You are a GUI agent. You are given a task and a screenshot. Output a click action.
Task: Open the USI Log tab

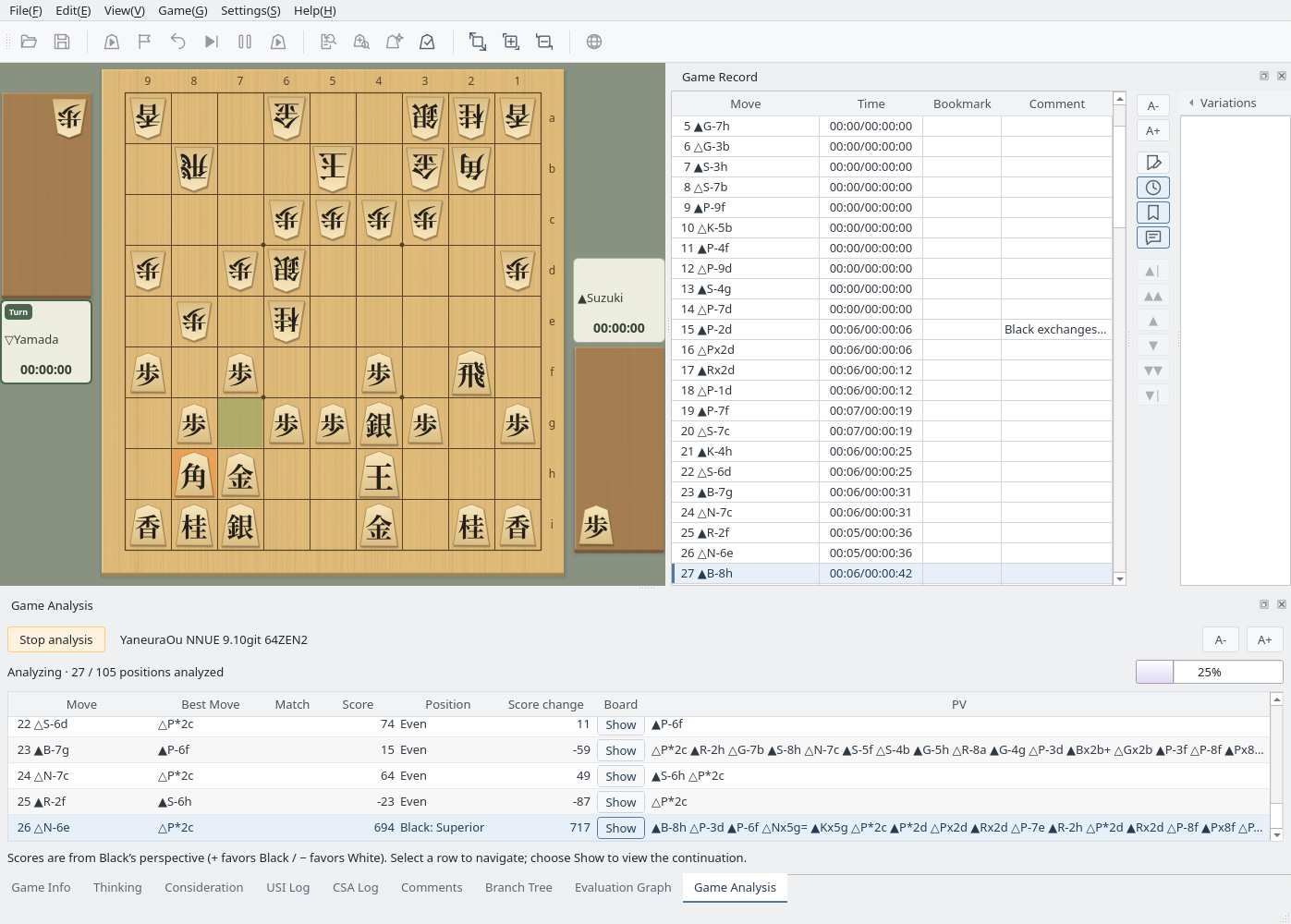288,888
